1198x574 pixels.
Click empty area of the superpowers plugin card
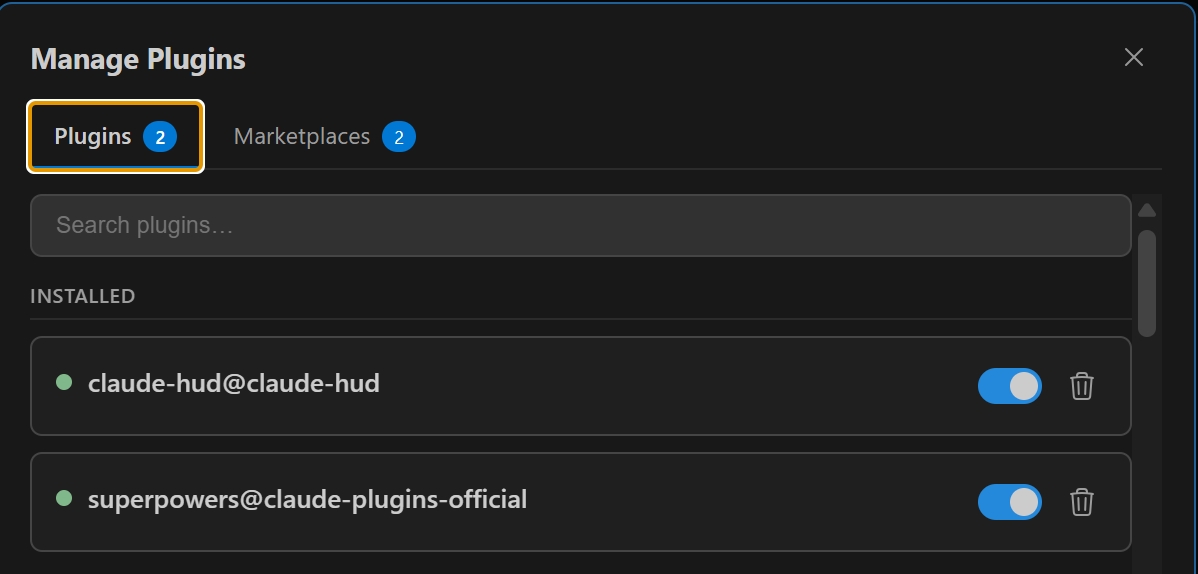(749, 502)
